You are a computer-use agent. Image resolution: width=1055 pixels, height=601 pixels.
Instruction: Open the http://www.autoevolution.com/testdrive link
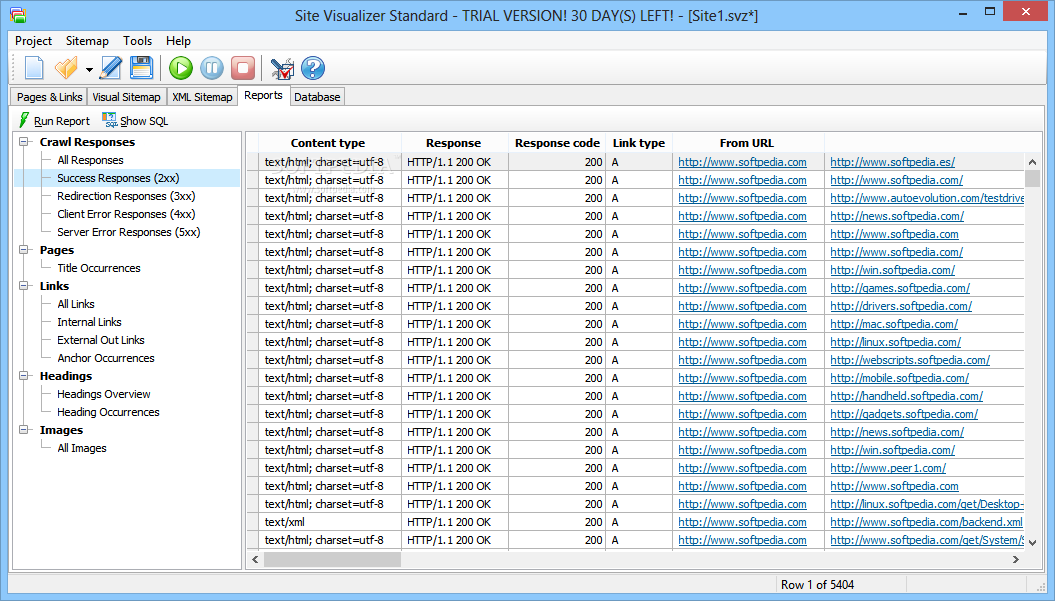[x=927, y=198]
